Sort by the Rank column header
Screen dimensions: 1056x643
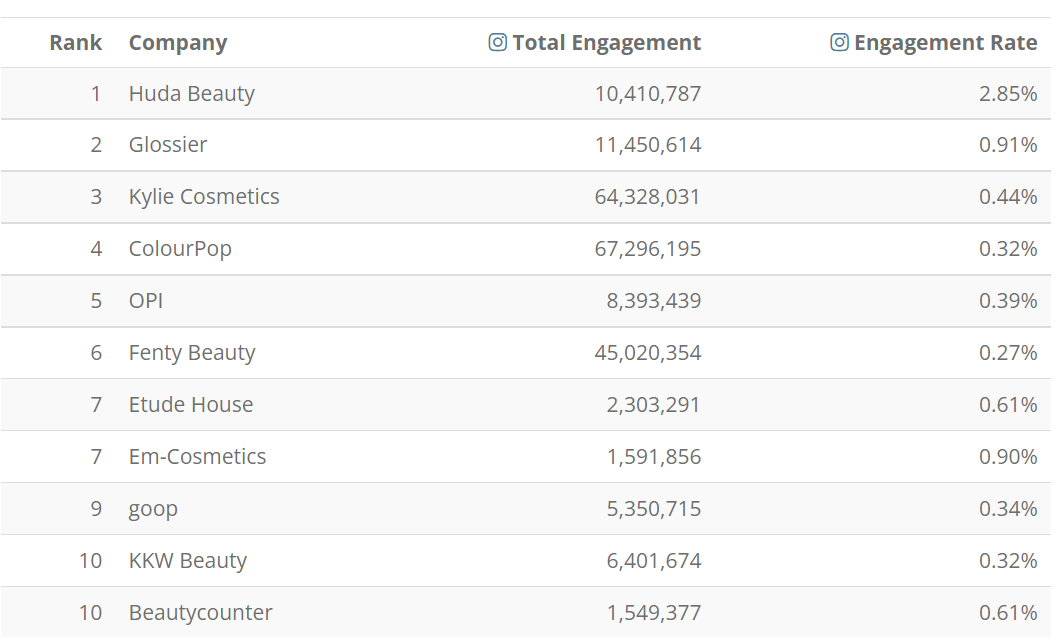(76, 42)
